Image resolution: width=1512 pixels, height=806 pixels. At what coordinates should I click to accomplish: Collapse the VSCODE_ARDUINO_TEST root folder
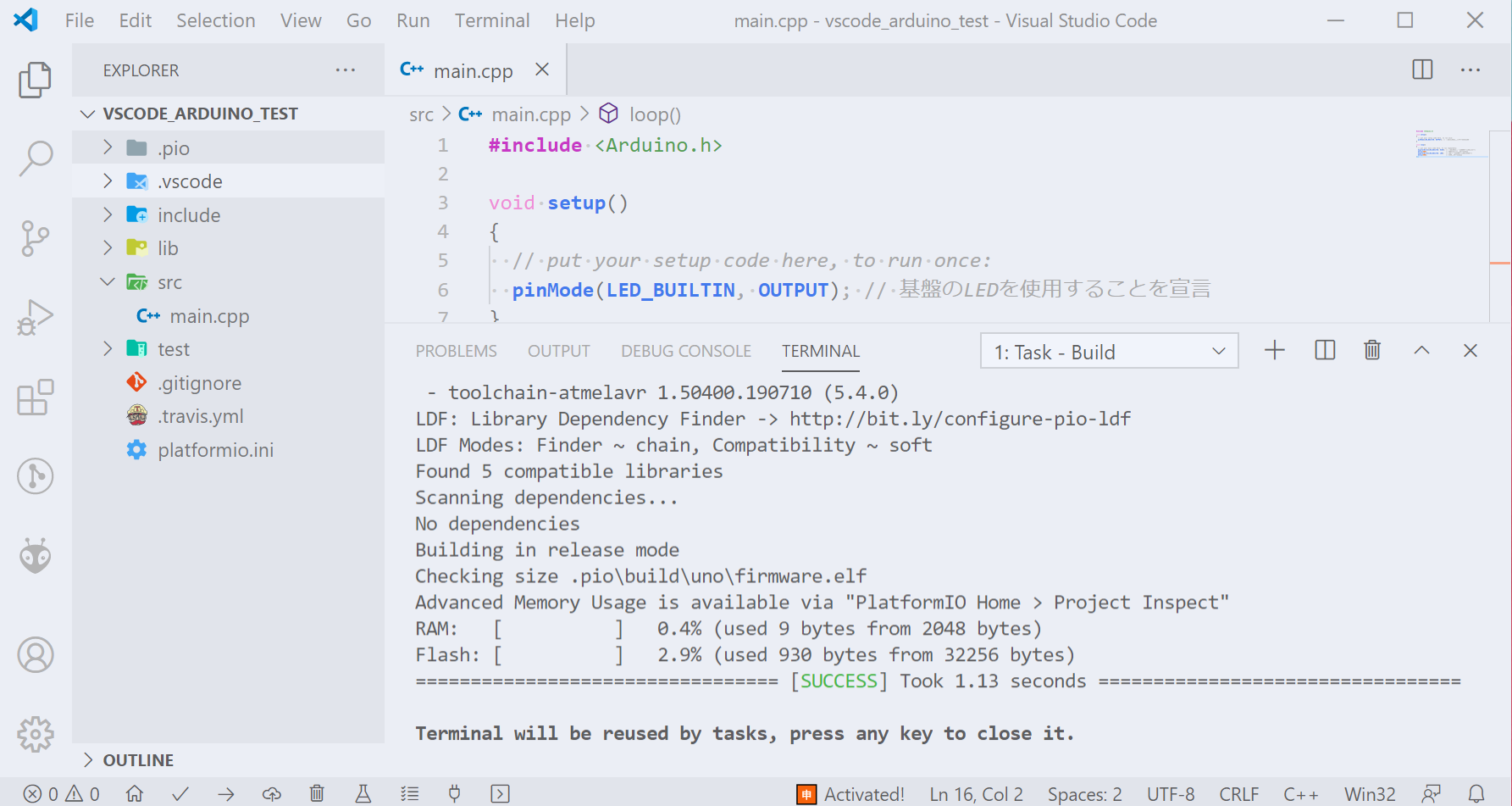pos(228,114)
